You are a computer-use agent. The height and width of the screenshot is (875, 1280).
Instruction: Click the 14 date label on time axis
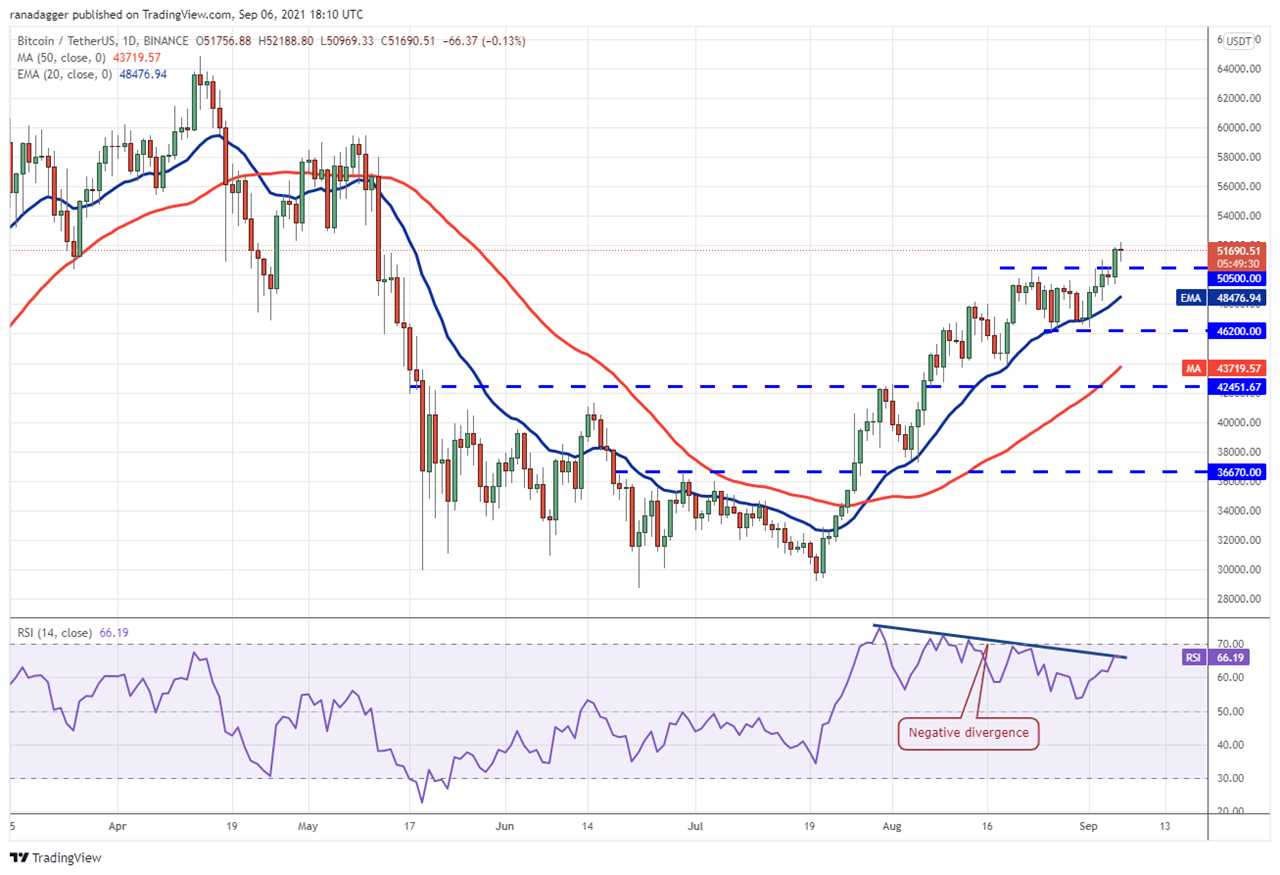[x=587, y=829]
